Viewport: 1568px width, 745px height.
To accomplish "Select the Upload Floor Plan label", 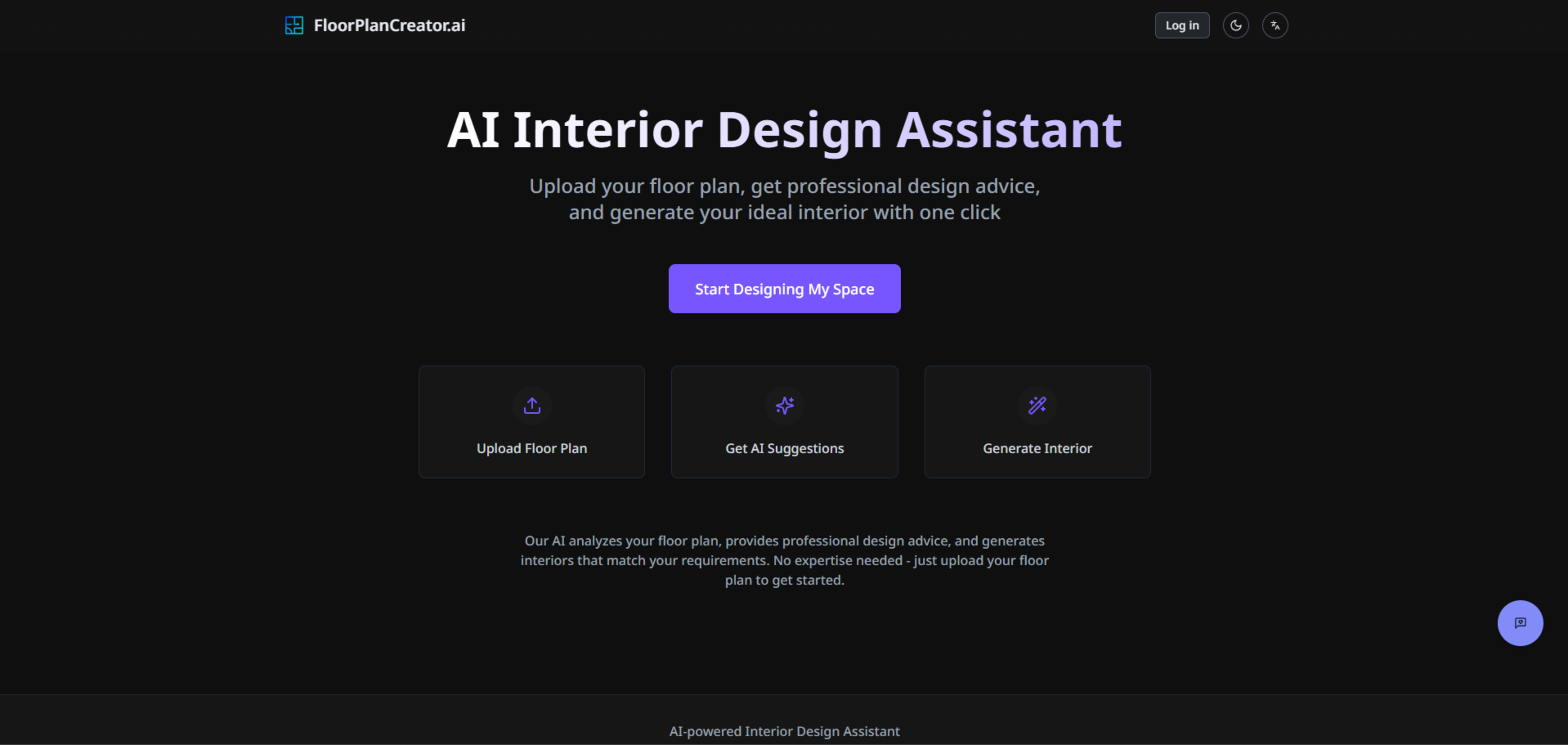I will point(531,448).
